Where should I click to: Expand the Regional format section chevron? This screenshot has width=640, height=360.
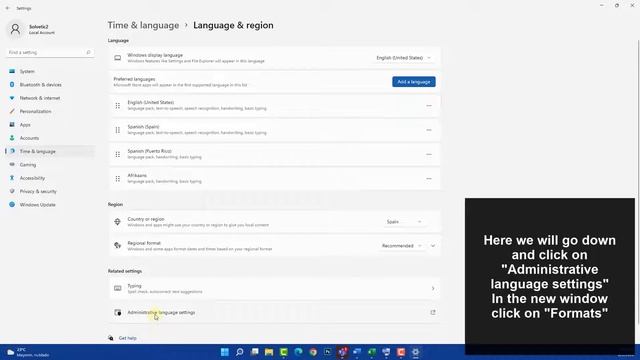click(x=433, y=246)
